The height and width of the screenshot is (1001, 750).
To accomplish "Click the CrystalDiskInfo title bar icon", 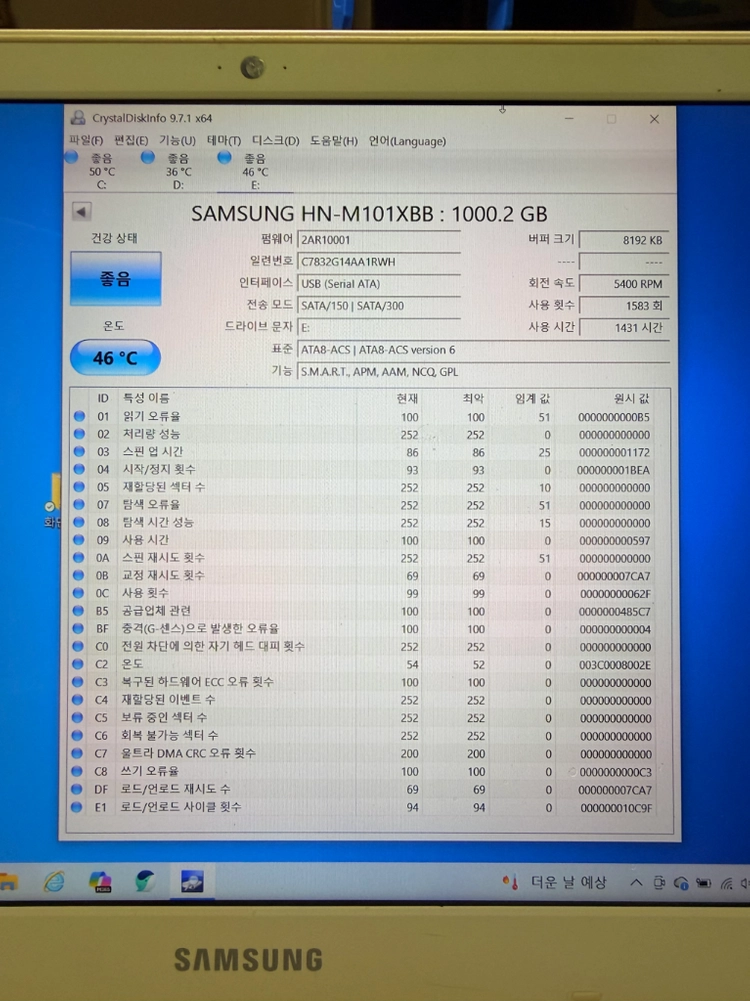I will [x=79, y=118].
